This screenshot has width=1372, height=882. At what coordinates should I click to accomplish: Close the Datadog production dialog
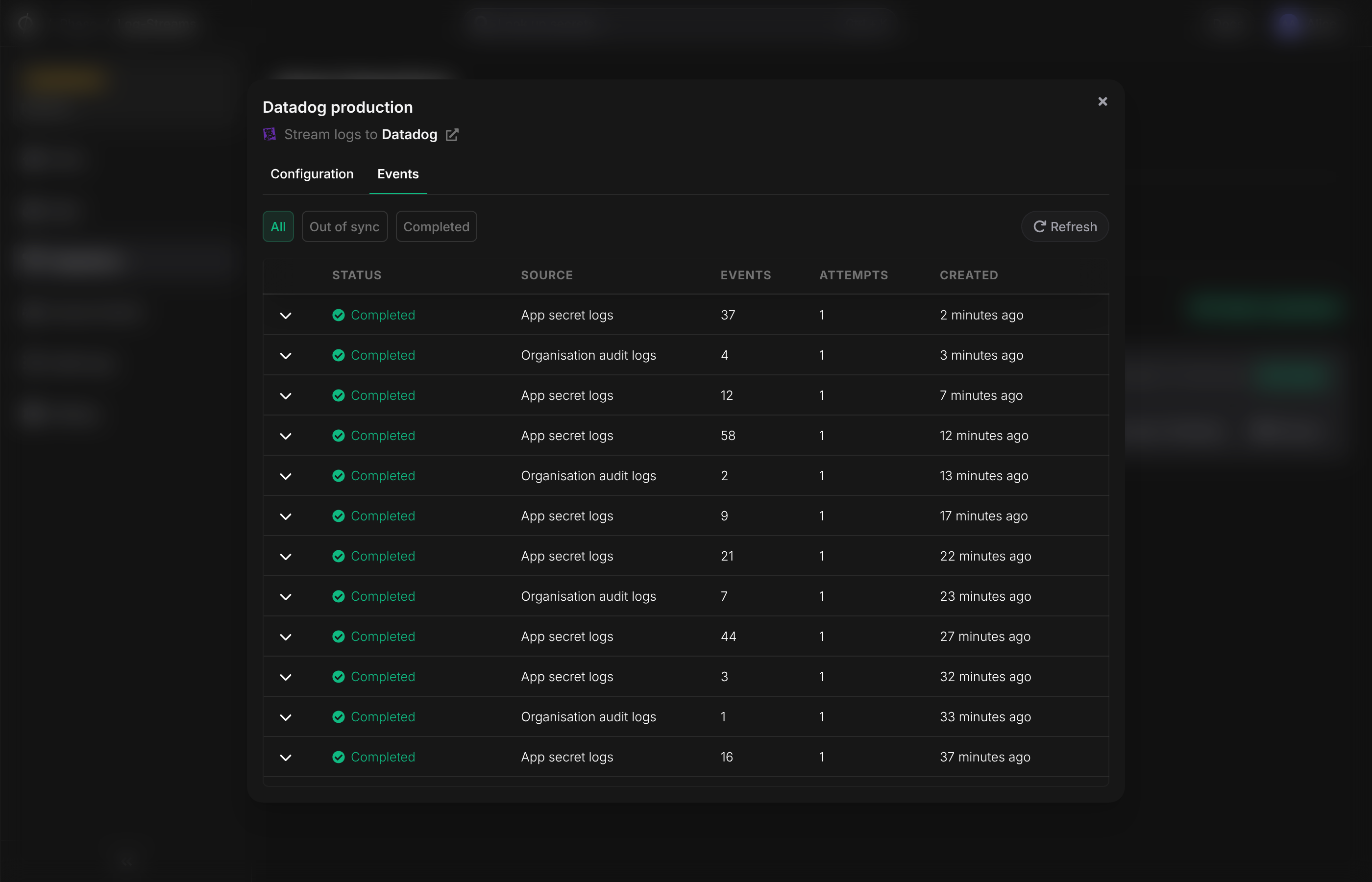[1102, 101]
